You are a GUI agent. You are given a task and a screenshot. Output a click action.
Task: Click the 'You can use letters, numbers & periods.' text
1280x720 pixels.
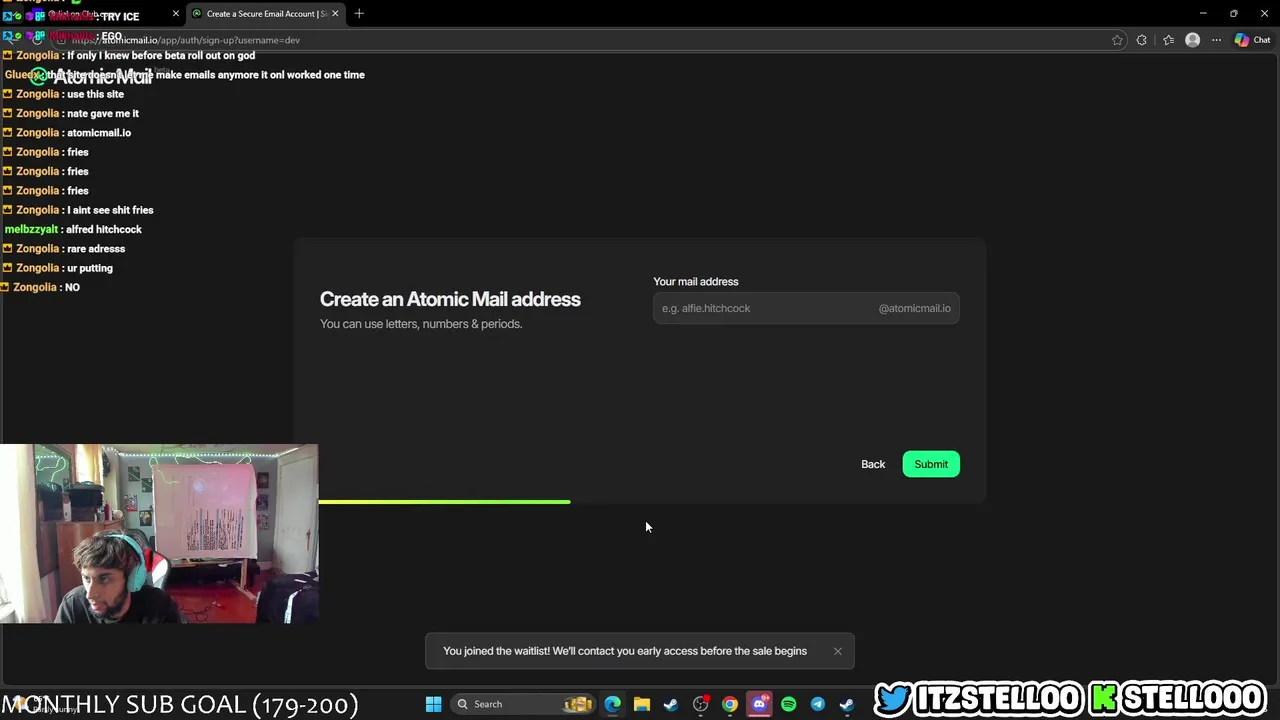(x=421, y=324)
